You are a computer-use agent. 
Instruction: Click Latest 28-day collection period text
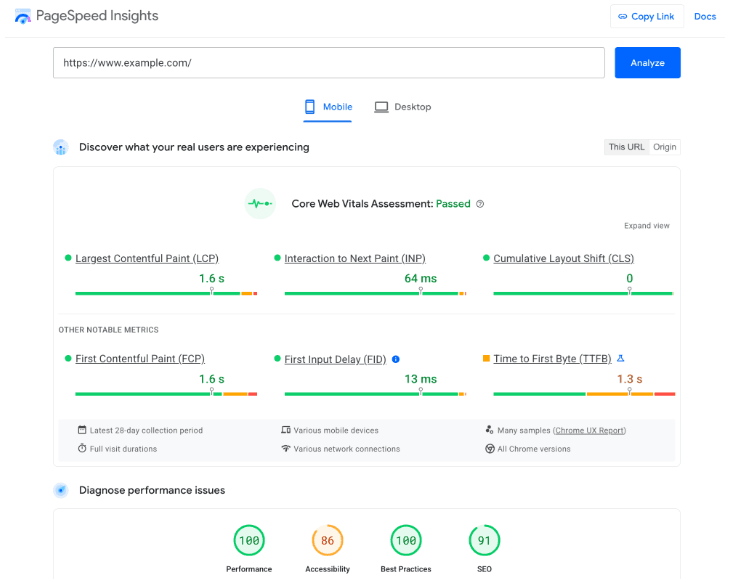(146, 430)
